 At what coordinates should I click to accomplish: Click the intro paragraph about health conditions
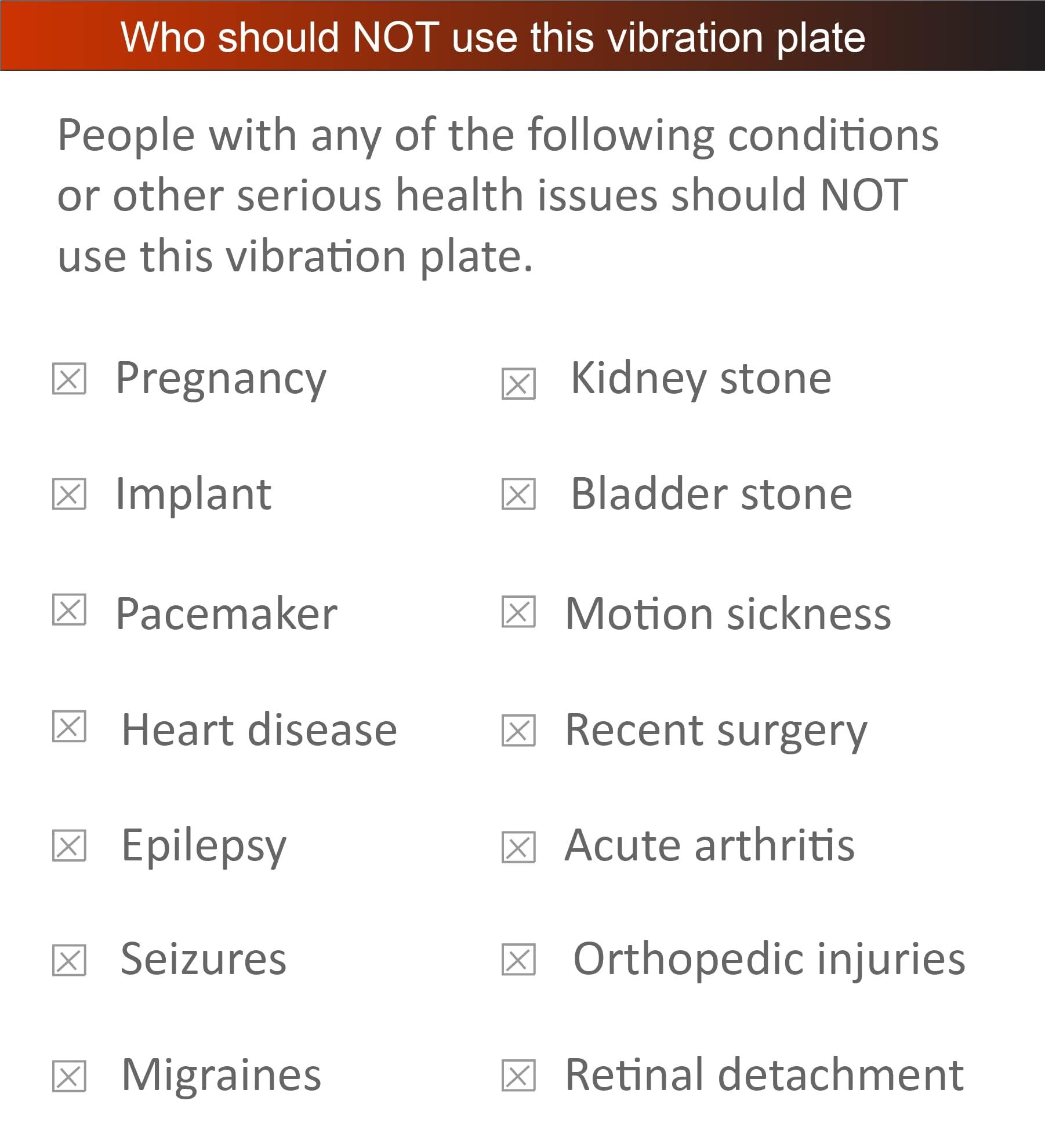pyautogui.click(x=498, y=195)
